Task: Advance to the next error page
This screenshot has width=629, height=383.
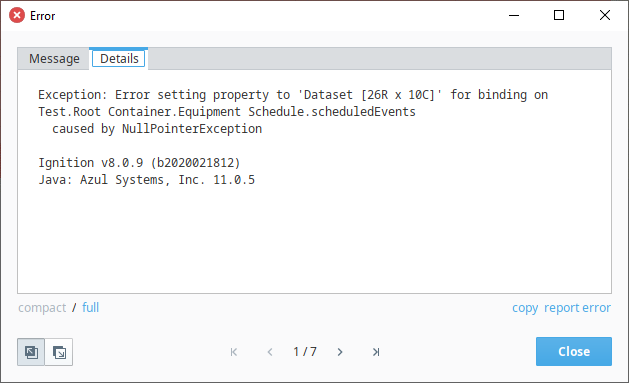Action: [x=340, y=352]
